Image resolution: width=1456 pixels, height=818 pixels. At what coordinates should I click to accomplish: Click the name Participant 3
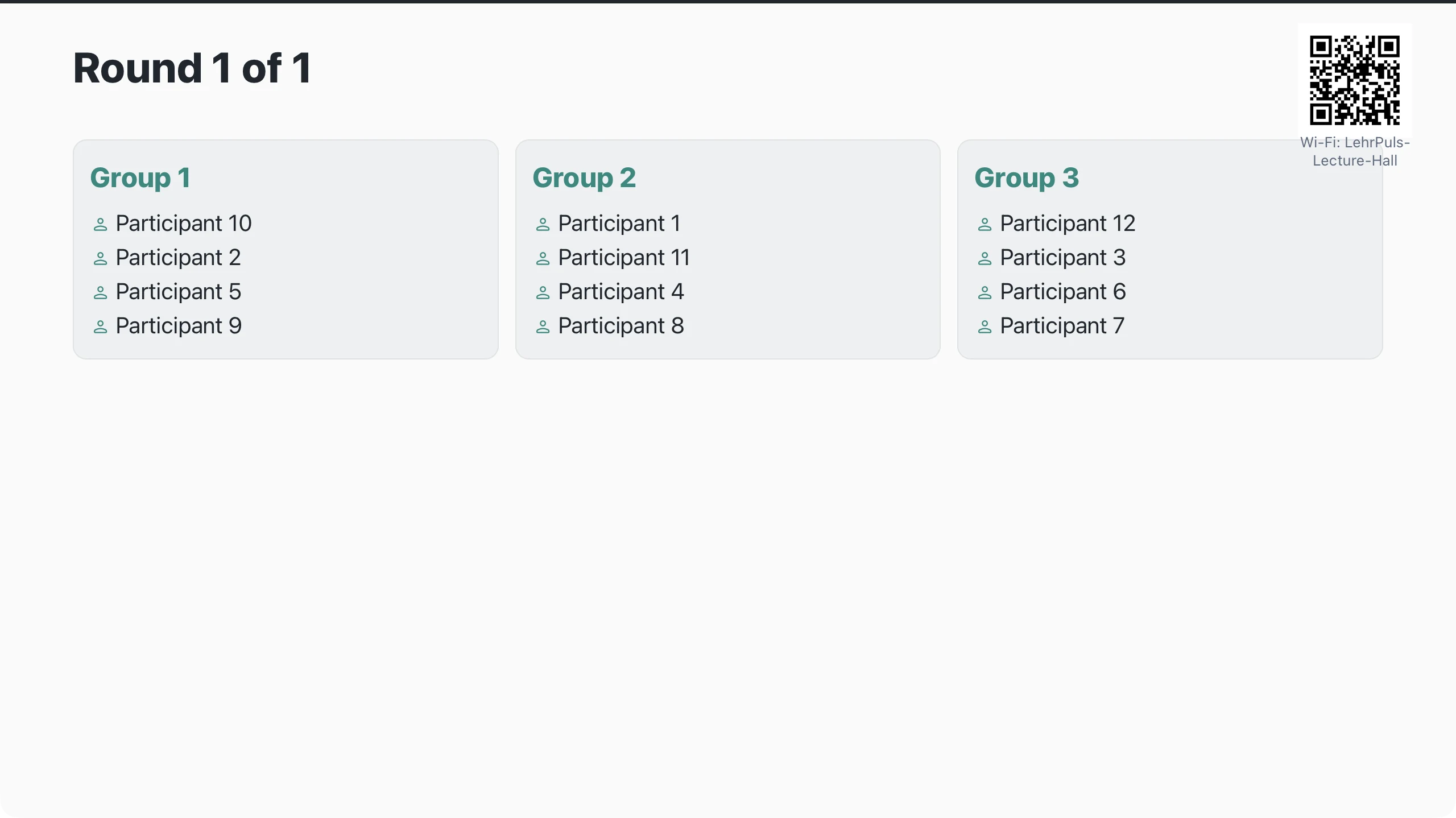click(1063, 257)
